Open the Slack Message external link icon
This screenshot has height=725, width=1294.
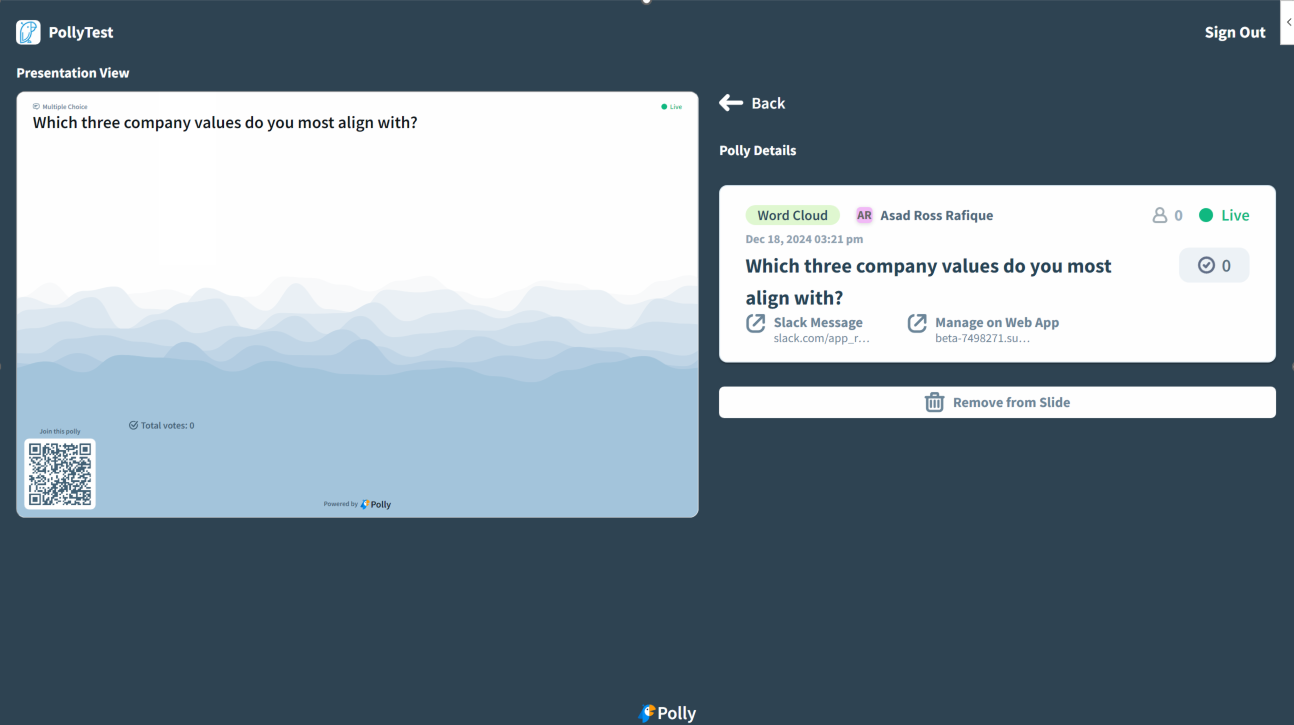tap(756, 322)
